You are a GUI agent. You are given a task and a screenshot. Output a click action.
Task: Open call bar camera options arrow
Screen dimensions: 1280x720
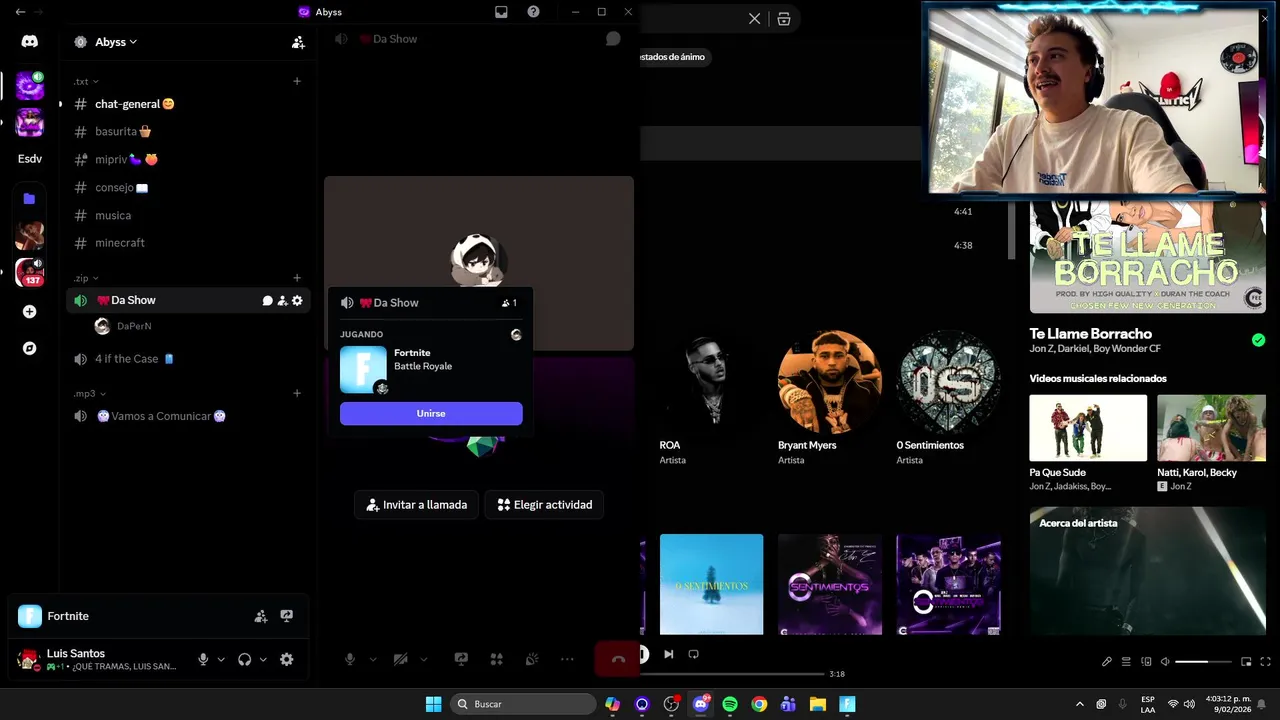(423, 659)
